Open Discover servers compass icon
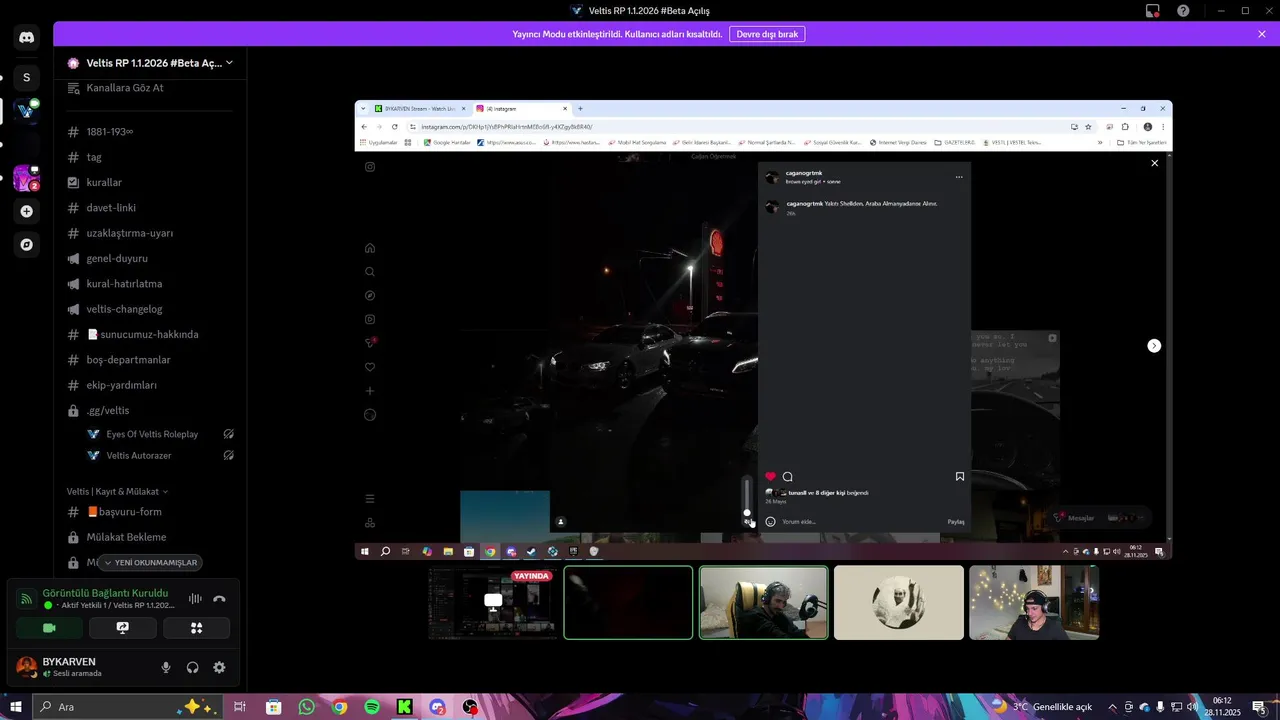This screenshot has height=720, width=1280. (x=27, y=244)
